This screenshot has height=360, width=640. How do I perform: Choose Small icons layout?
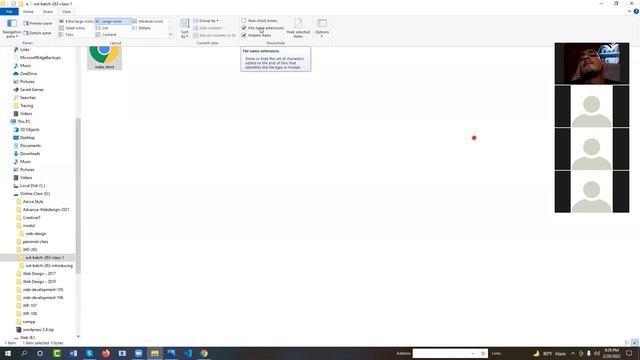tap(72, 28)
